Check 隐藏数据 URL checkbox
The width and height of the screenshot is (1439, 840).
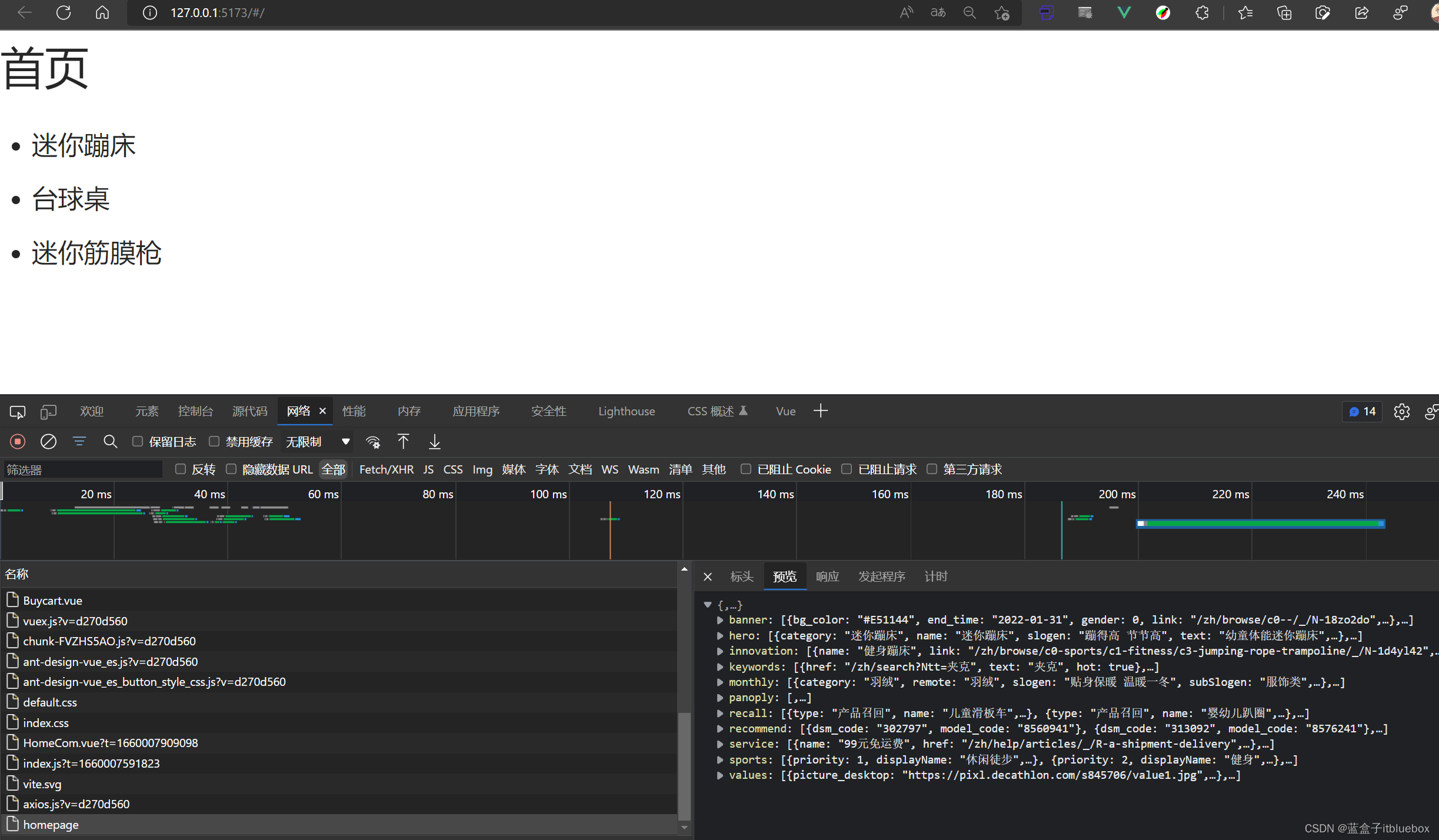231,469
